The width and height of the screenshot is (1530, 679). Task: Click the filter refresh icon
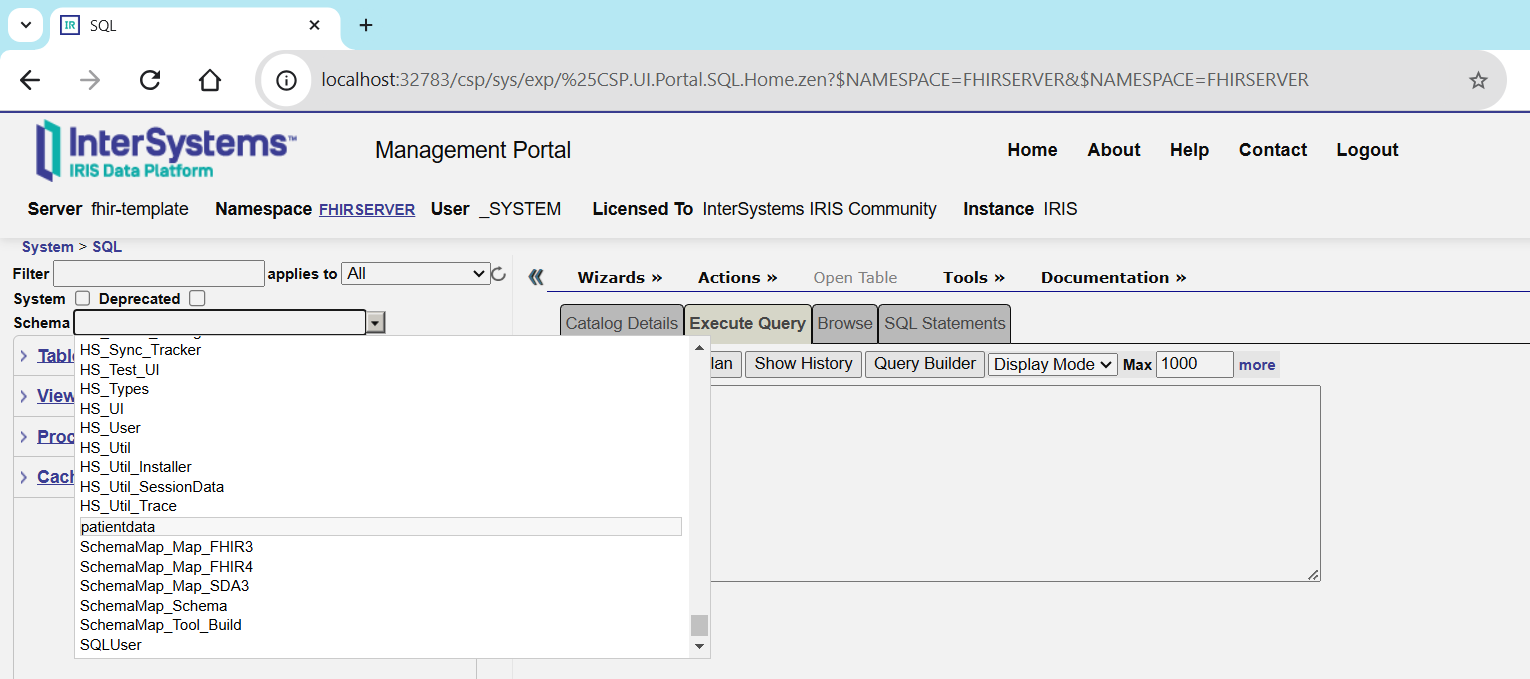[498, 274]
